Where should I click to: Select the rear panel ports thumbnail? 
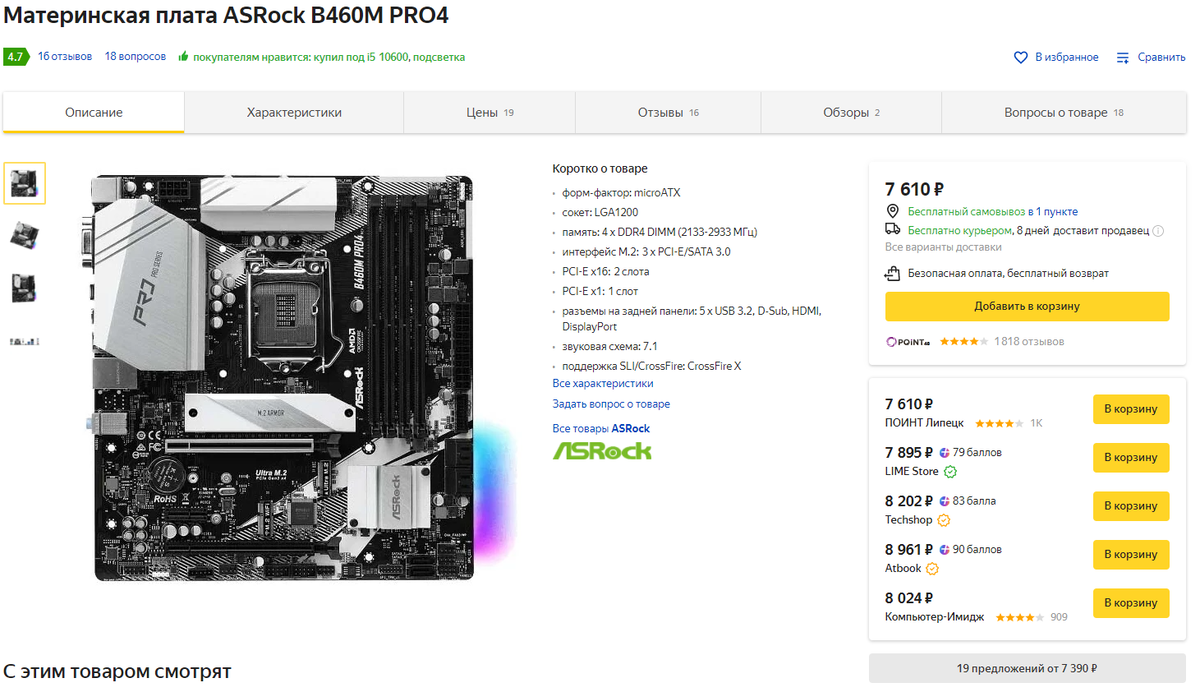point(24,341)
